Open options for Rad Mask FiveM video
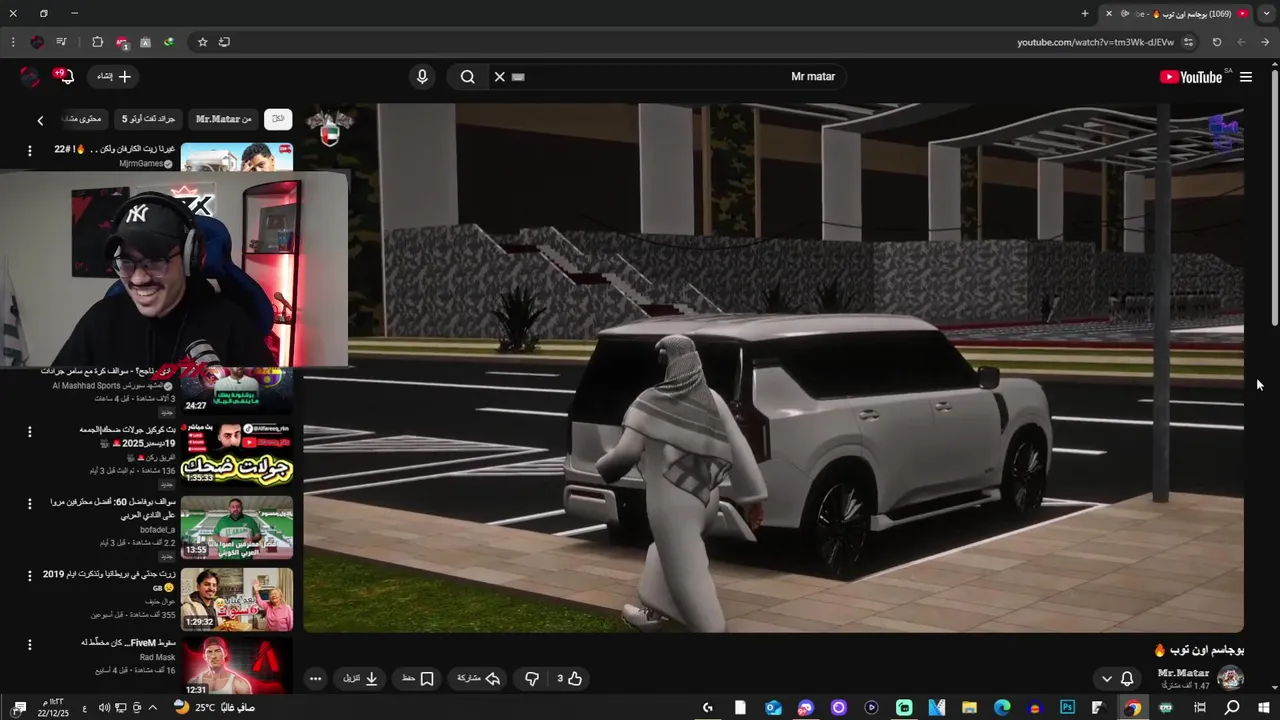 coord(30,645)
